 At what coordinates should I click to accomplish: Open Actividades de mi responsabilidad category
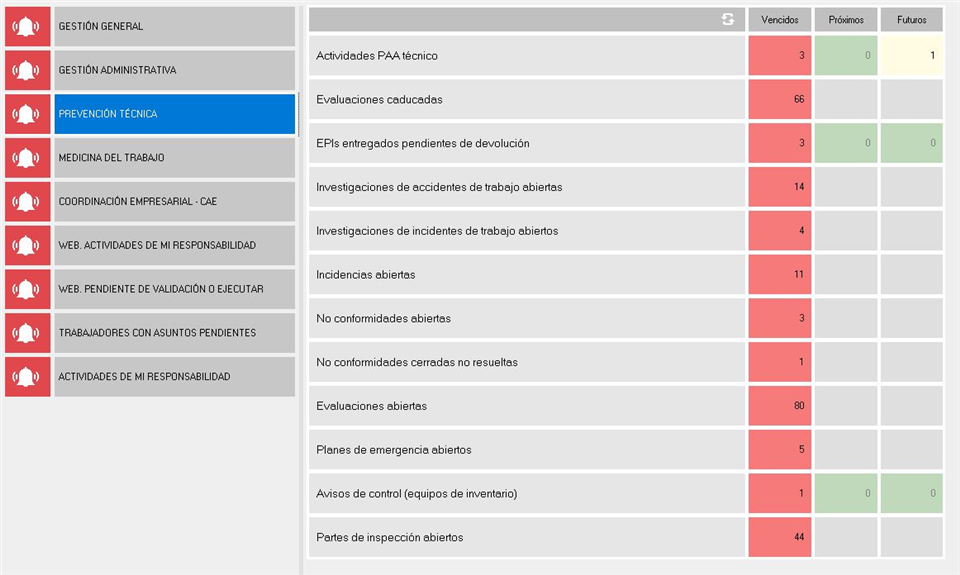click(x=175, y=377)
